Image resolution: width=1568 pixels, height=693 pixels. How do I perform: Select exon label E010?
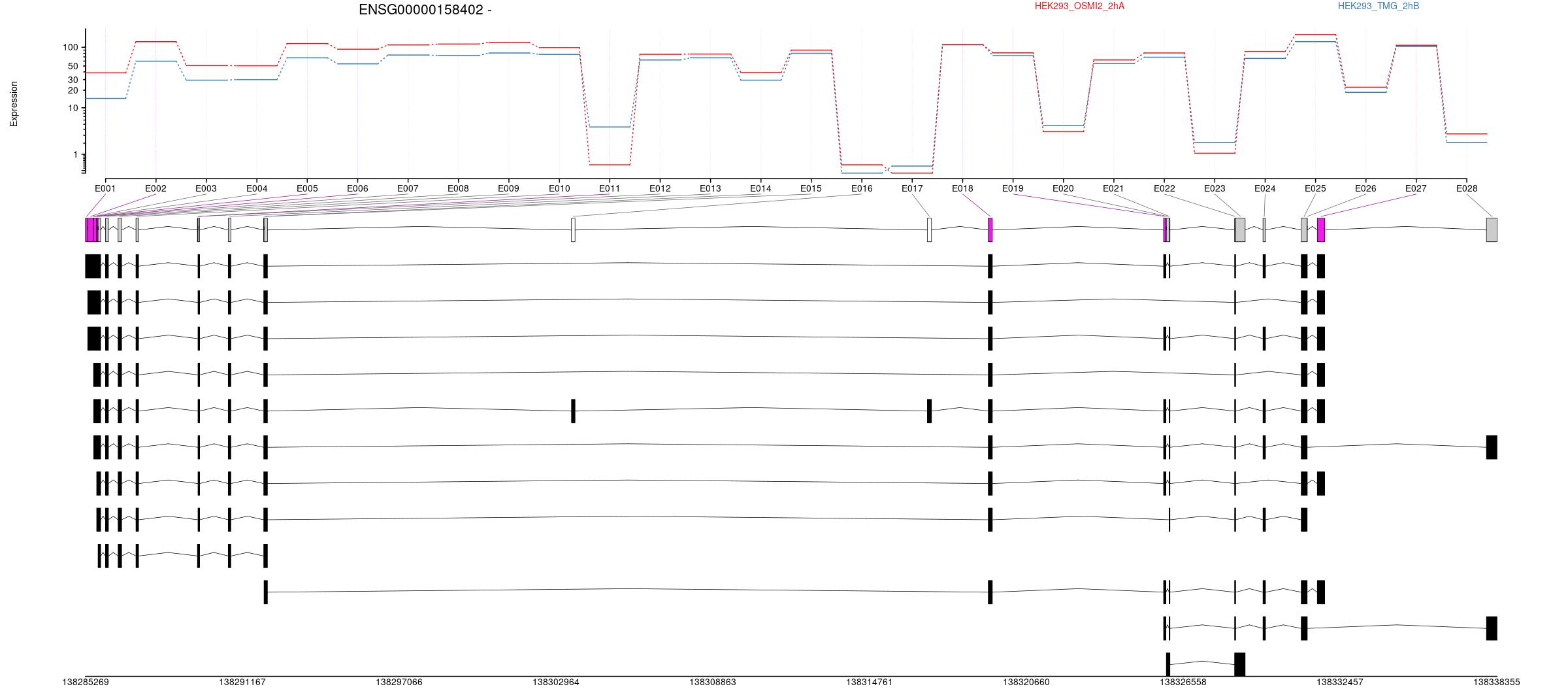pos(559,188)
